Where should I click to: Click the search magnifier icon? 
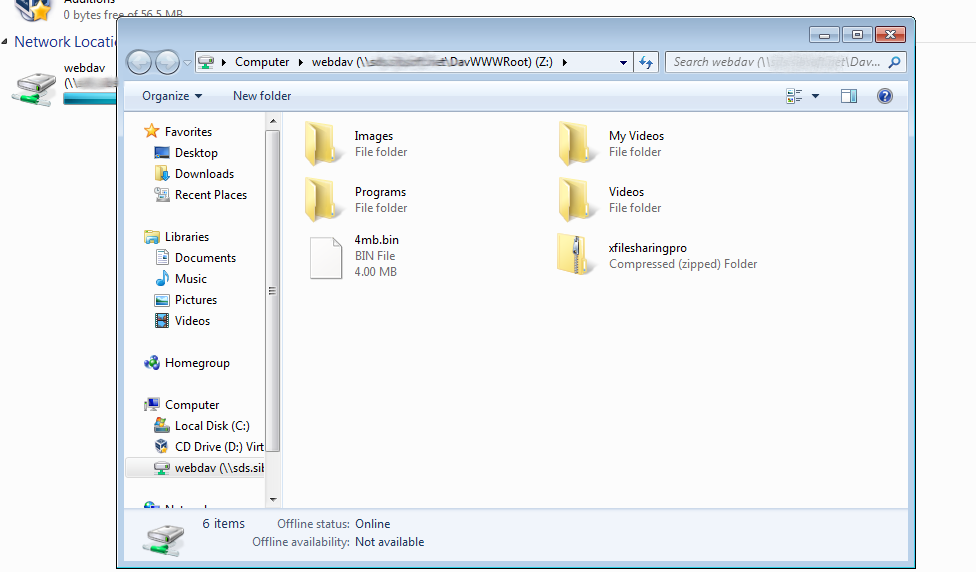point(895,62)
